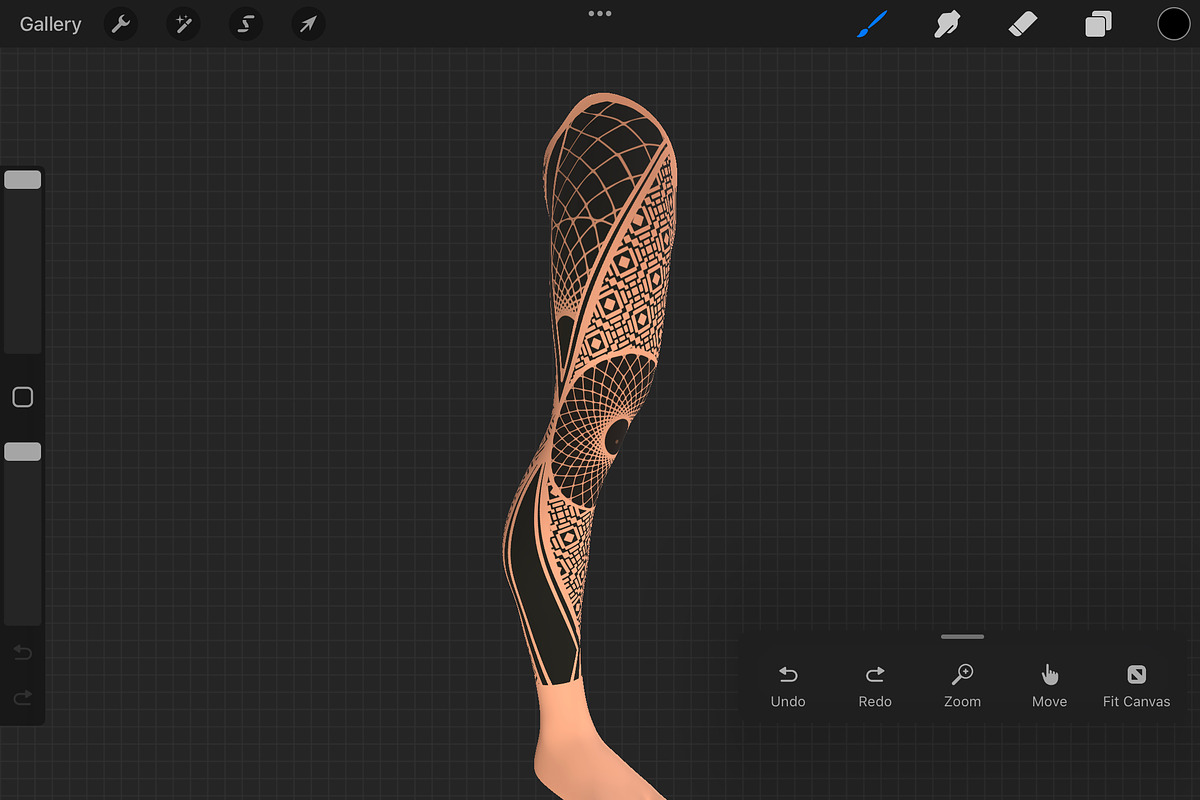The height and width of the screenshot is (800, 1200).
Task: Return to the Gallery
Action: [50, 23]
